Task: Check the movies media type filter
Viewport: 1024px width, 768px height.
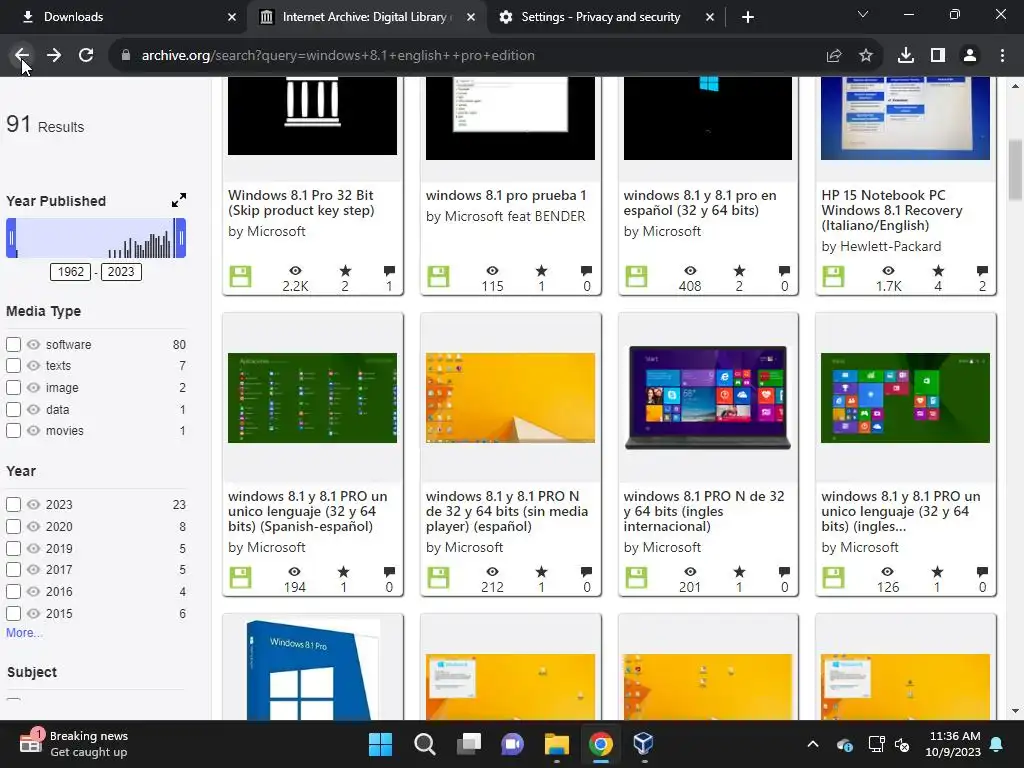Action: click(x=13, y=431)
